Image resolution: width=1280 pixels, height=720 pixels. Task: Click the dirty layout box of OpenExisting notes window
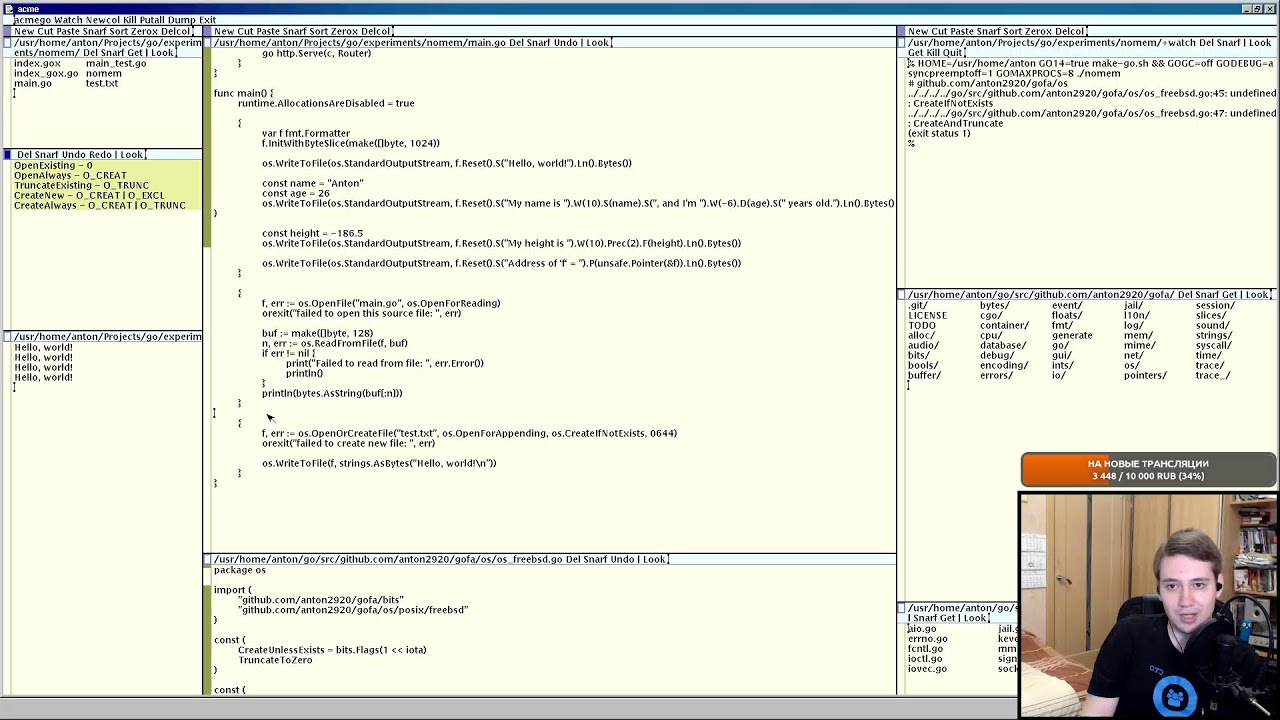7,154
